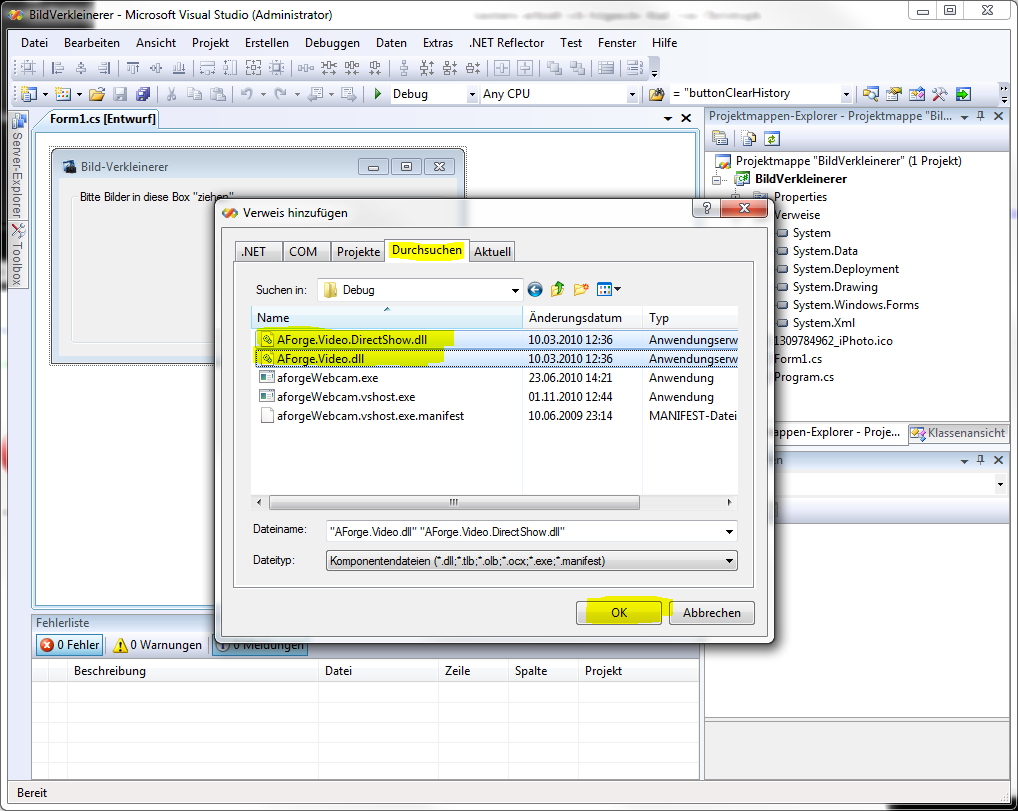
Task: Switch to the Projekte tab
Action: click(358, 252)
